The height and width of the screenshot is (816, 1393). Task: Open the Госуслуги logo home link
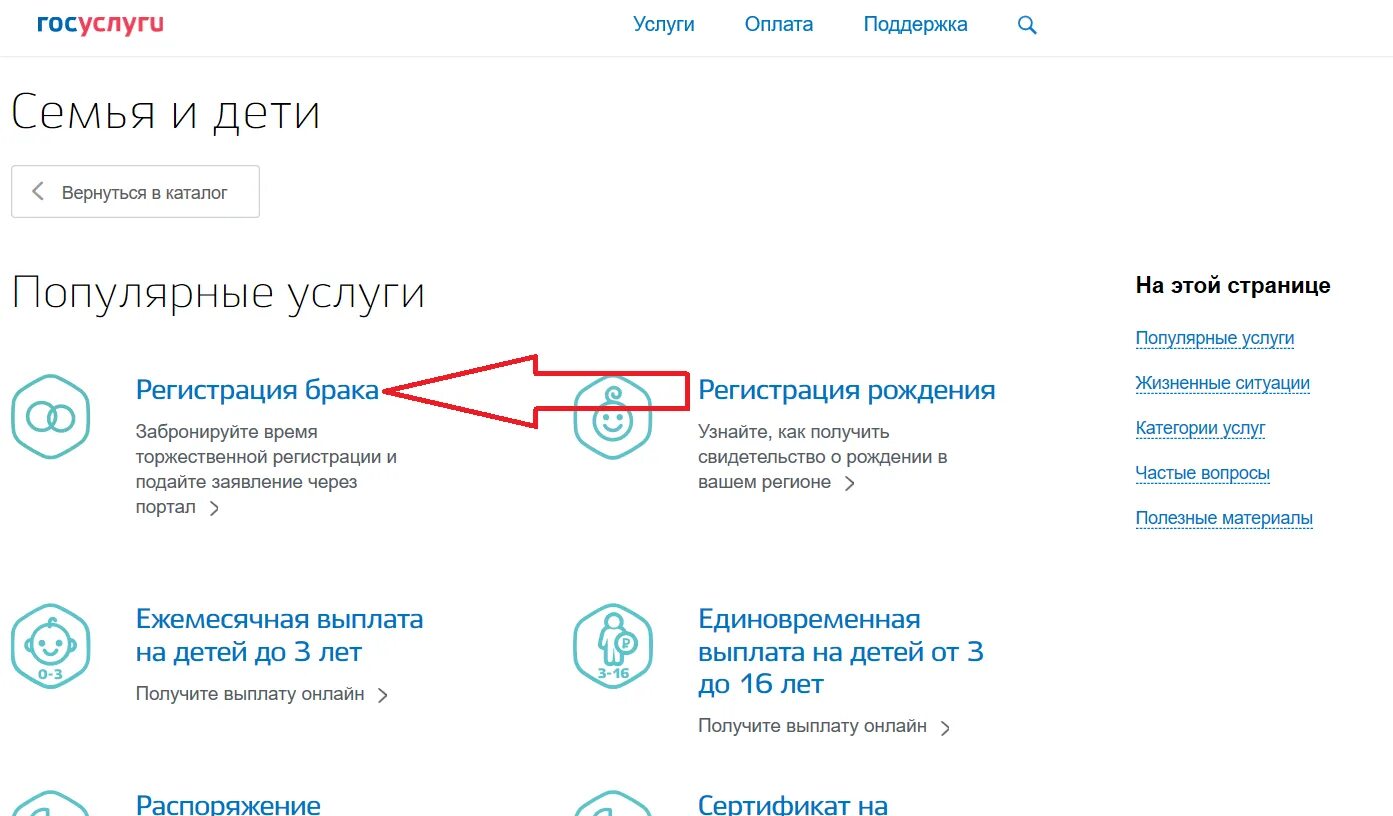click(x=100, y=24)
